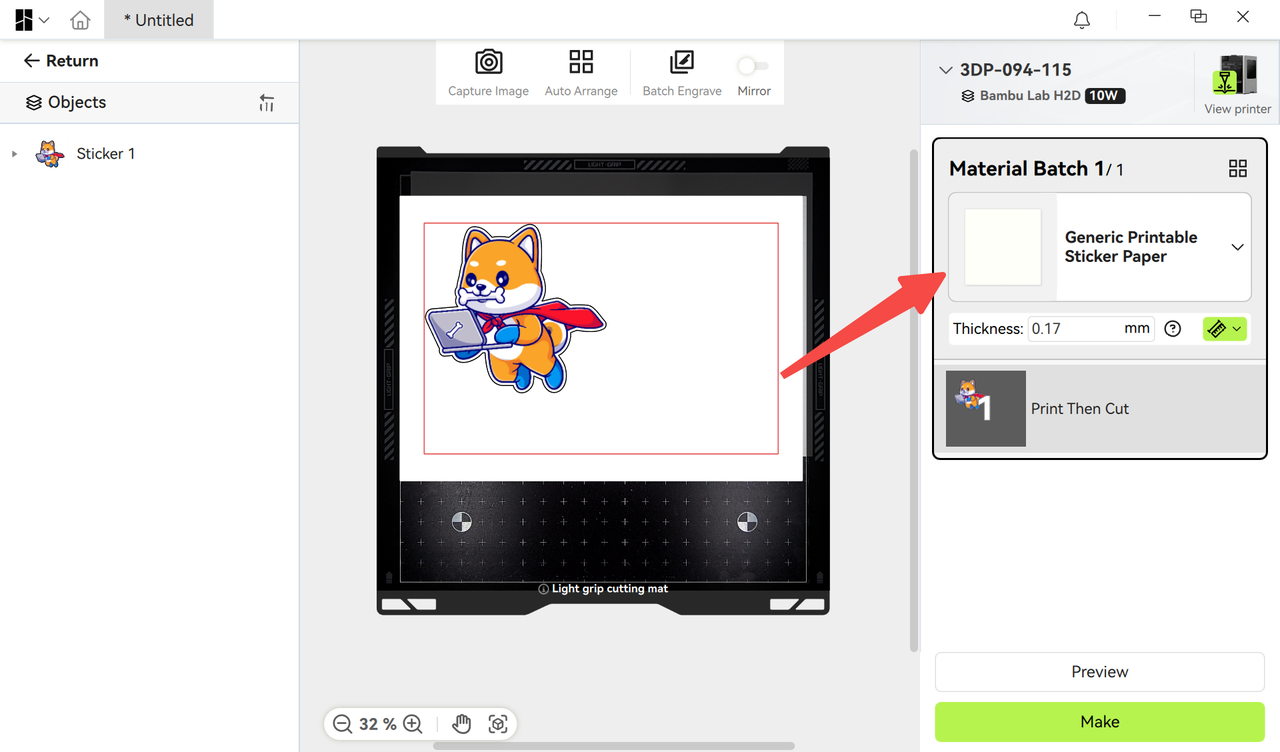Open the Batch Engrave tool
The width and height of the screenshot is (1280, 752).
click(x=682, y=72)
